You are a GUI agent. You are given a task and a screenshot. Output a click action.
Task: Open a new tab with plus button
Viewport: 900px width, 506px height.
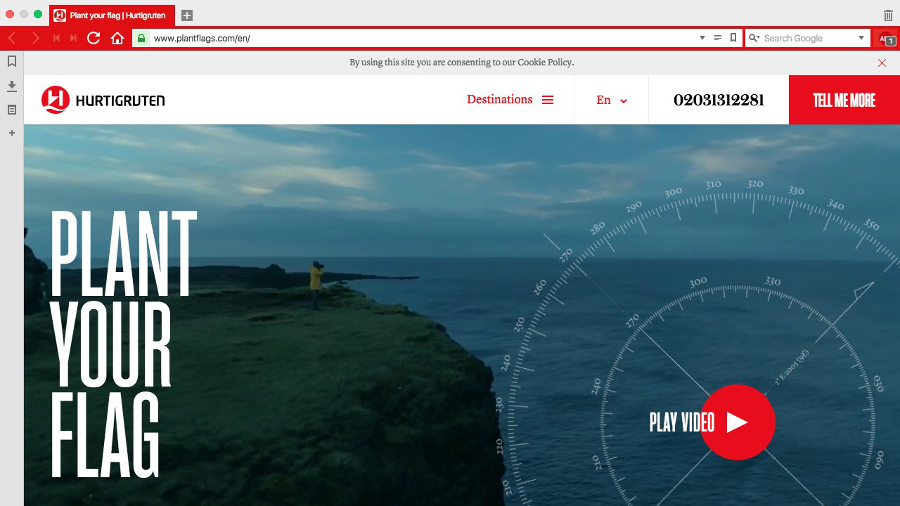[187, 15]
